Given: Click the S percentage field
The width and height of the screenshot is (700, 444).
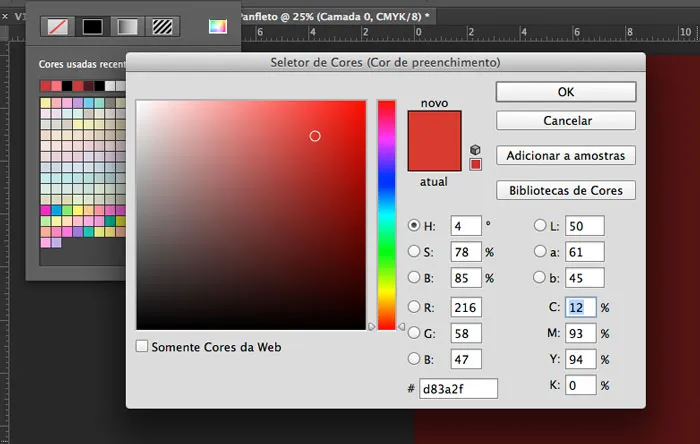Looking at the screenshot, I should [466, 252].
